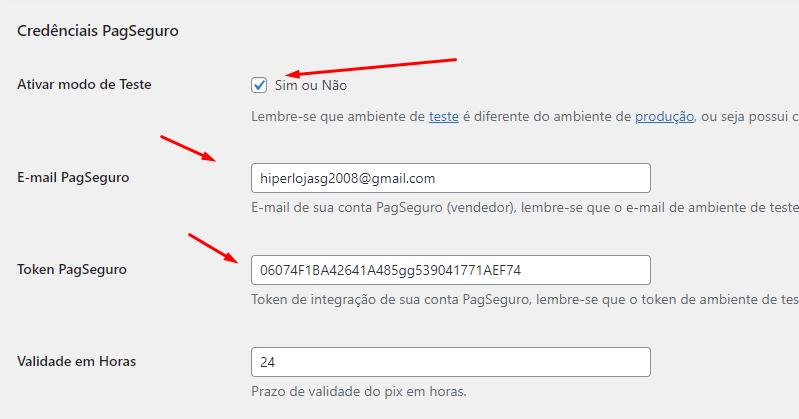Select 'Prazo de validade do pix em horas.' text

[x=359, y=391]
